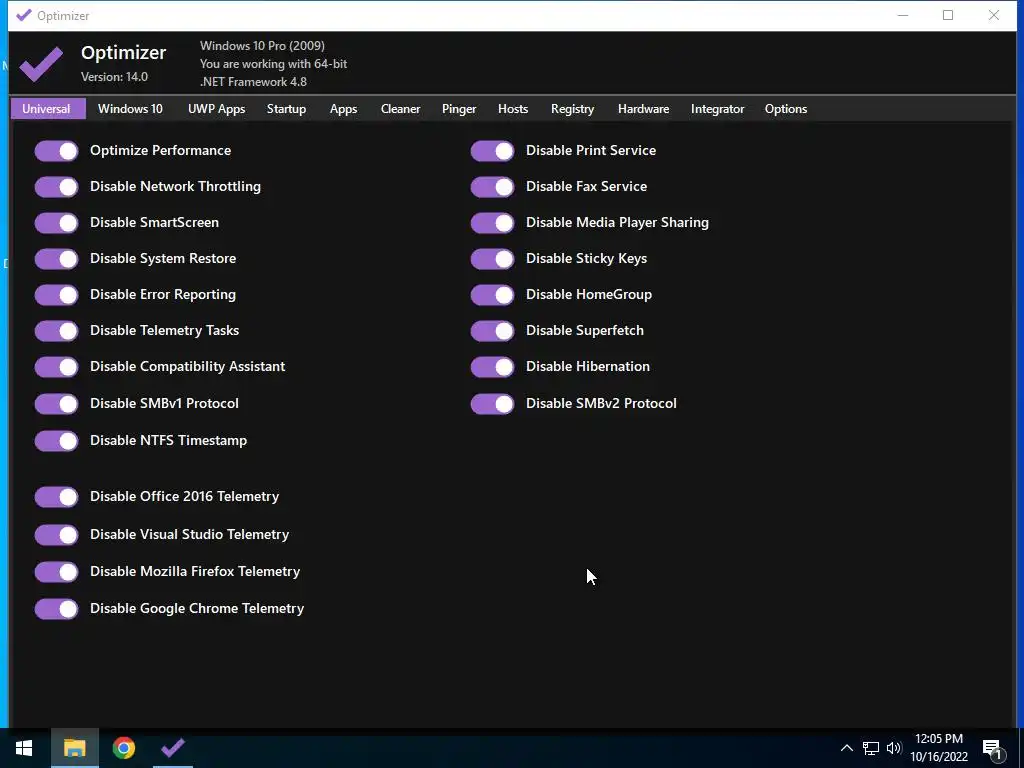
Task: Open the Windows Start menu
Action: pos(24,748)
